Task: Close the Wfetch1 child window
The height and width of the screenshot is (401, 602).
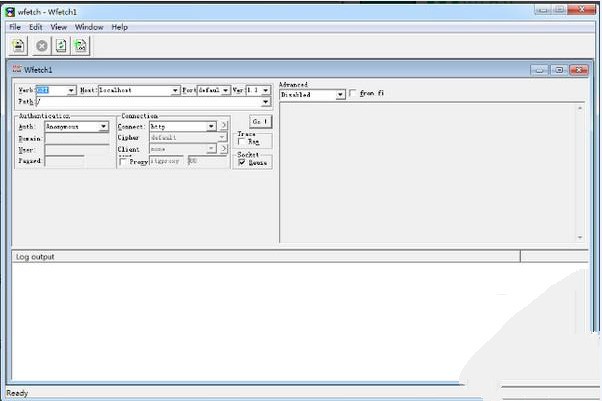Action: [x=579, y=70]
